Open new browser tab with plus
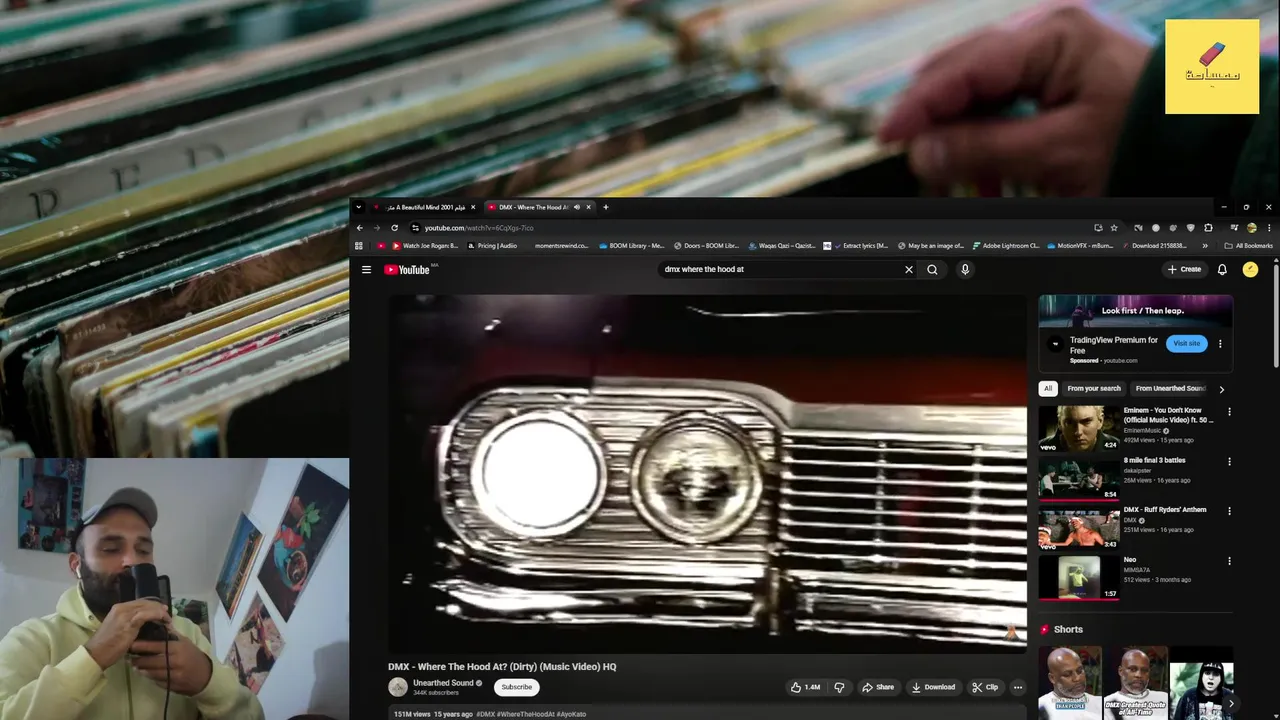The width and height of the screenshot is (1280, 720). [605, 207]
